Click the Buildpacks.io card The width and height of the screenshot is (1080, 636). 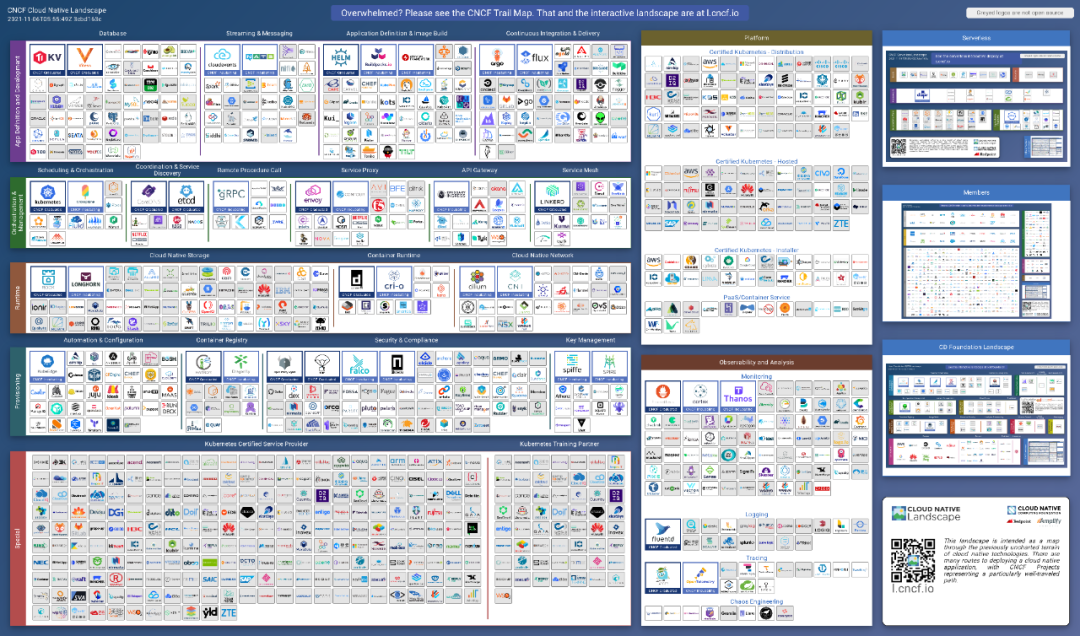[378, 60]
